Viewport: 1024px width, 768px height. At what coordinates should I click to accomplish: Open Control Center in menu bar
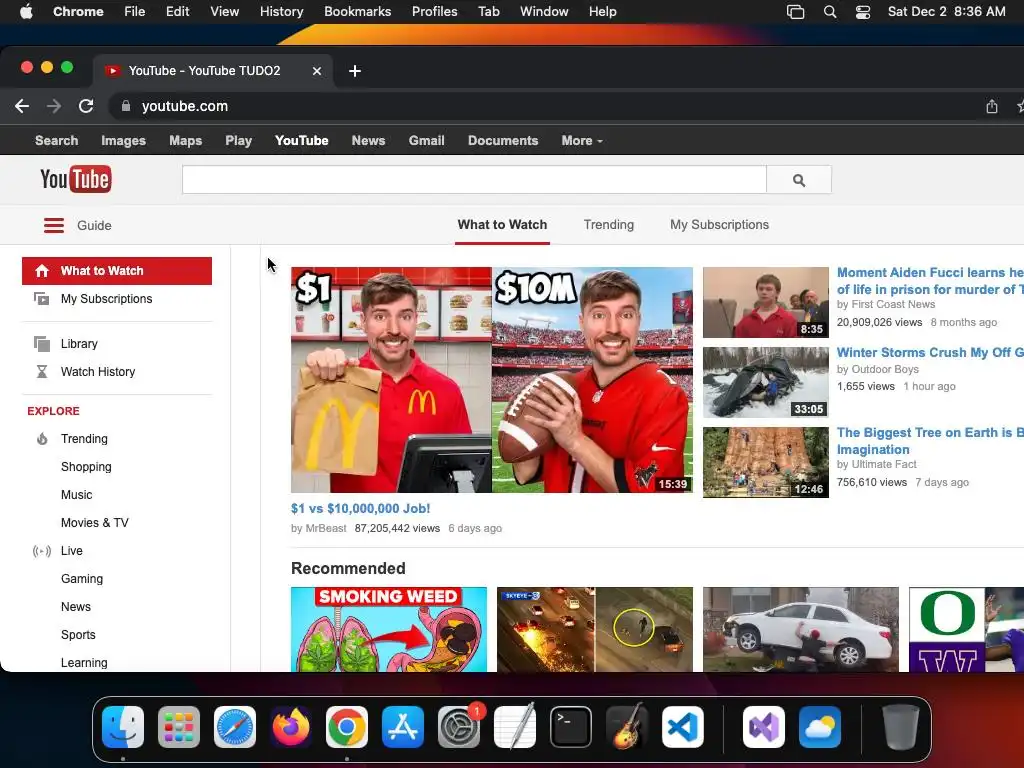863,12
